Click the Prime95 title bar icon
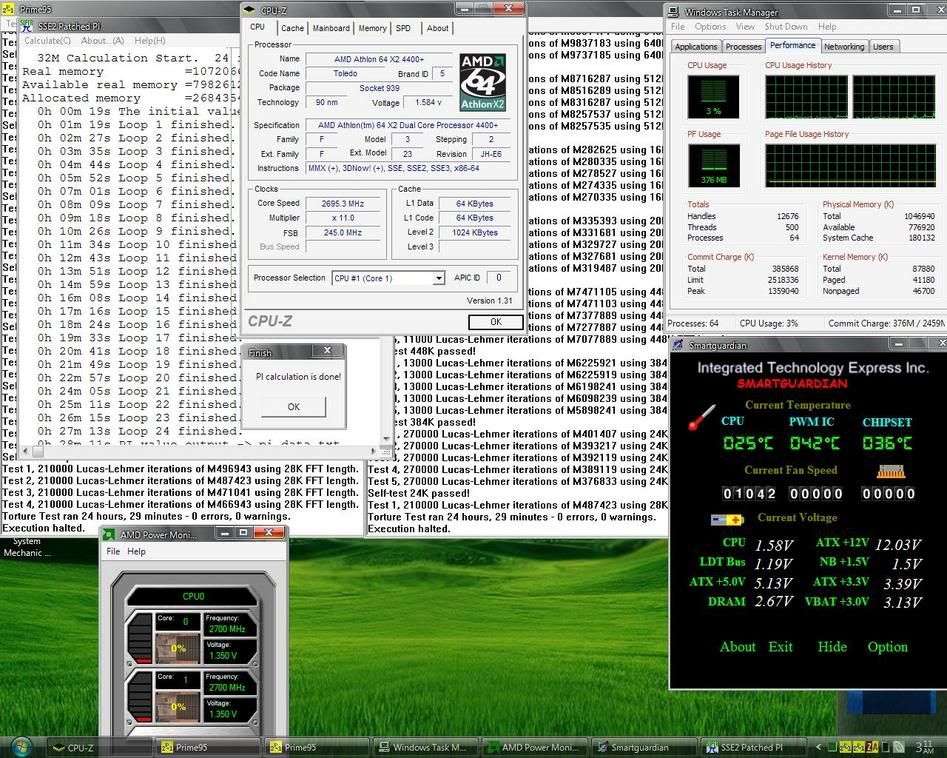The width and height of the screenshot is (947, 758). click(8, 9)
